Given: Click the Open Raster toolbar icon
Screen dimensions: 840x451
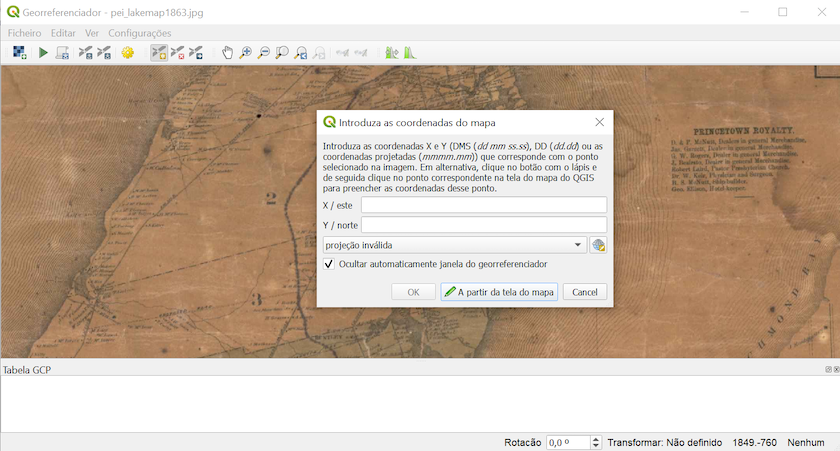Looking at the screenshot, I should pyautogui.click(x=19, y=52).
